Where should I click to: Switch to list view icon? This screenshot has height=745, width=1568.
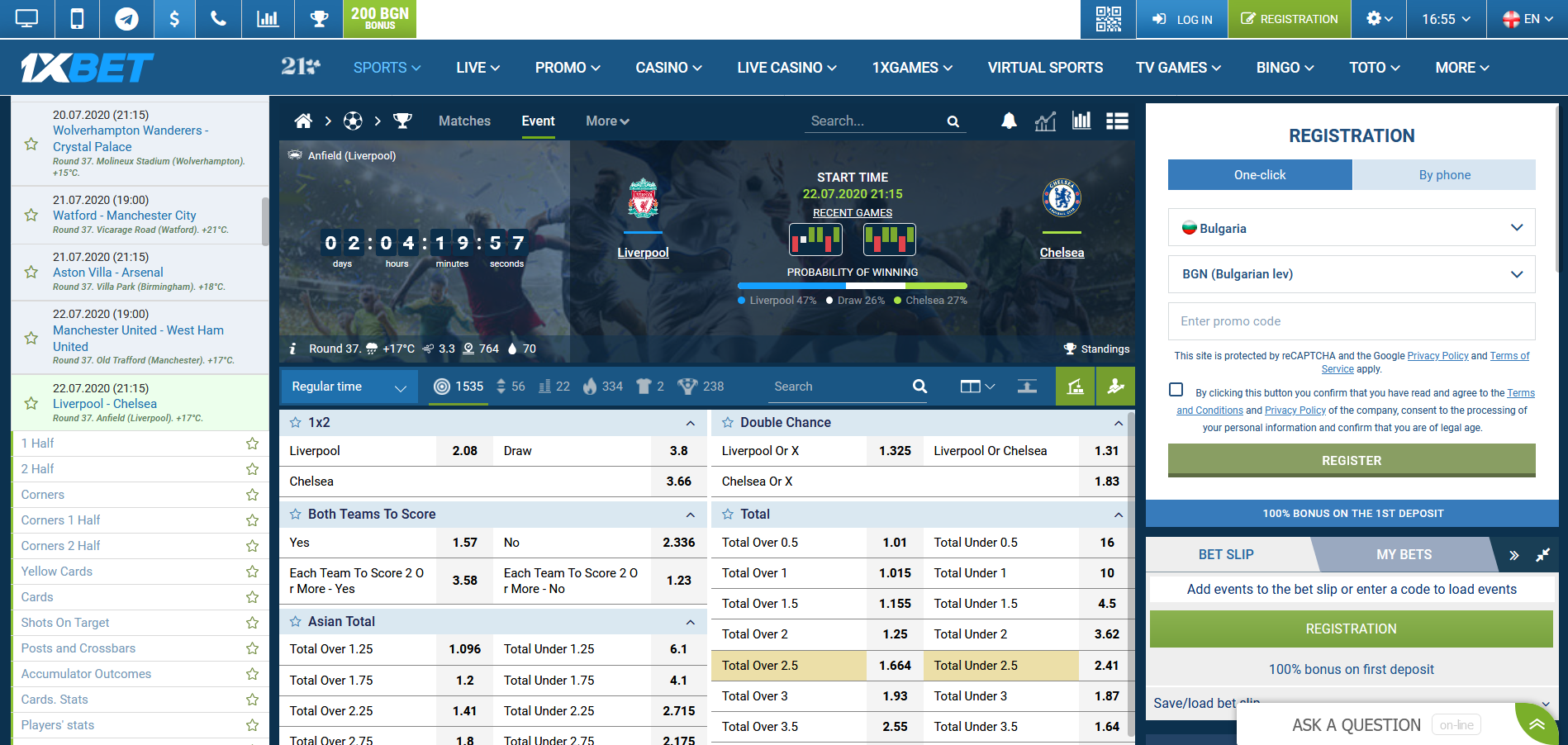point(1117,121)
